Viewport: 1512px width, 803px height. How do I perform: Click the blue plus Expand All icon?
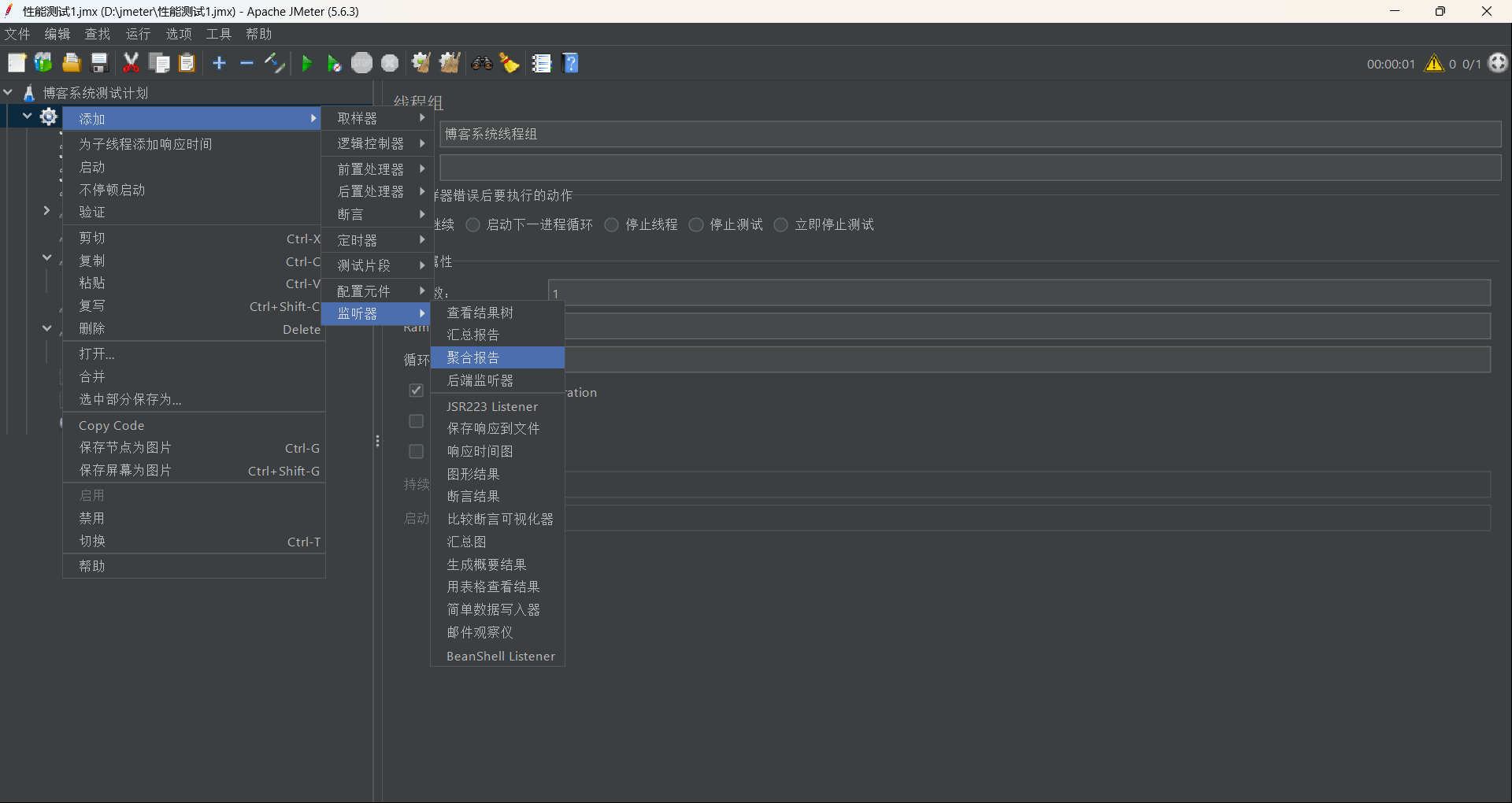[x=220, y=63]
